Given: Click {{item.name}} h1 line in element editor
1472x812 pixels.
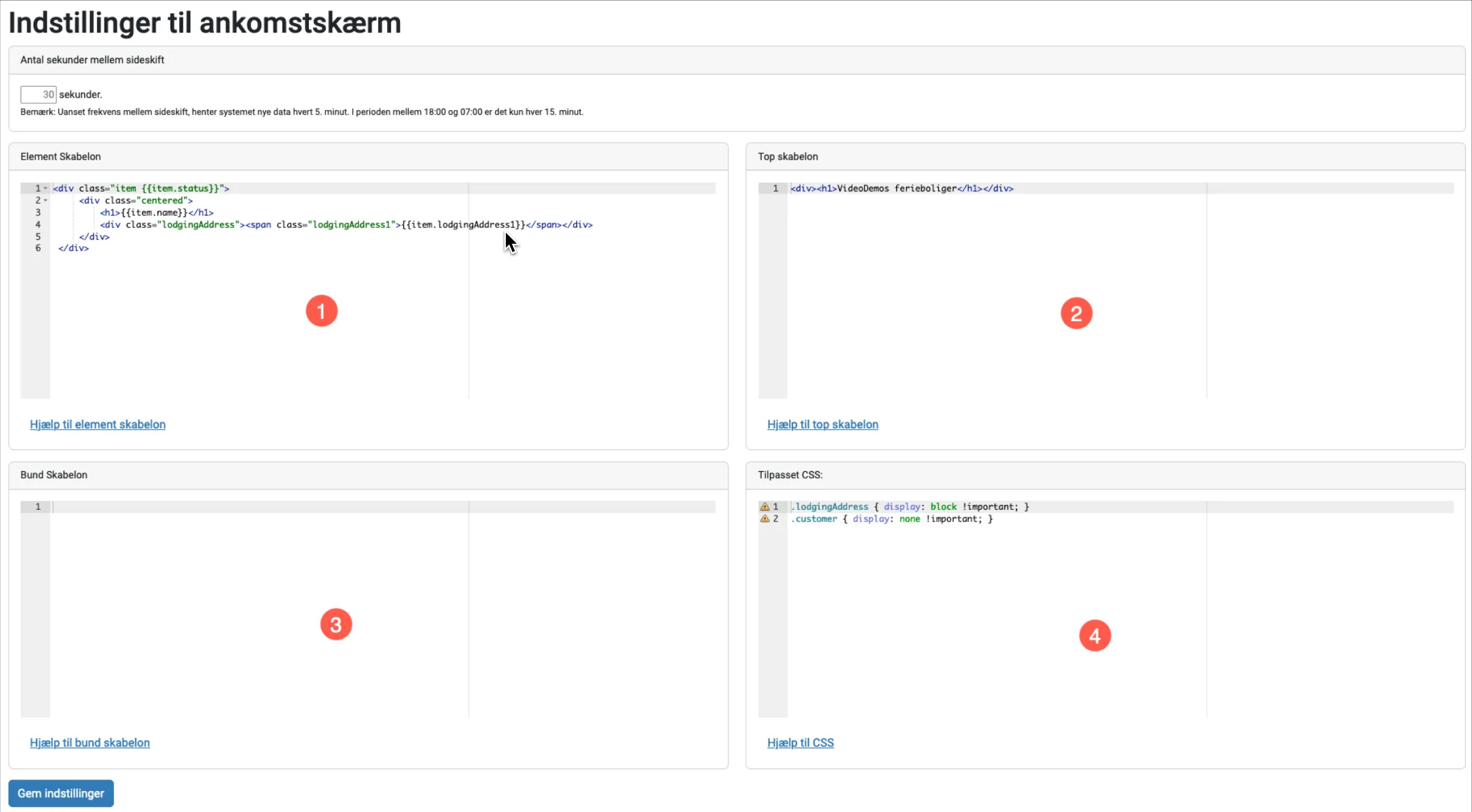Looking at the screenshot, I should (x=157, y=213).
